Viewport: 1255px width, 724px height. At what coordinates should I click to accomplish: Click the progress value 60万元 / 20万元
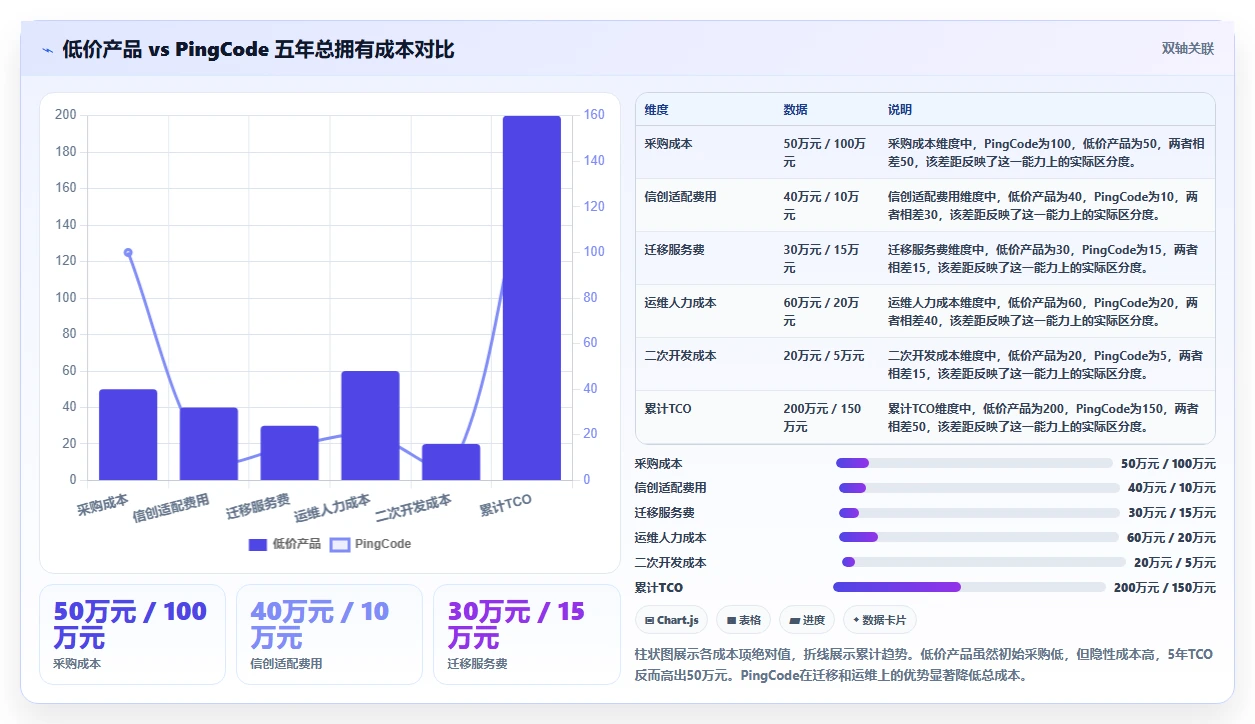click(1171, 537)
